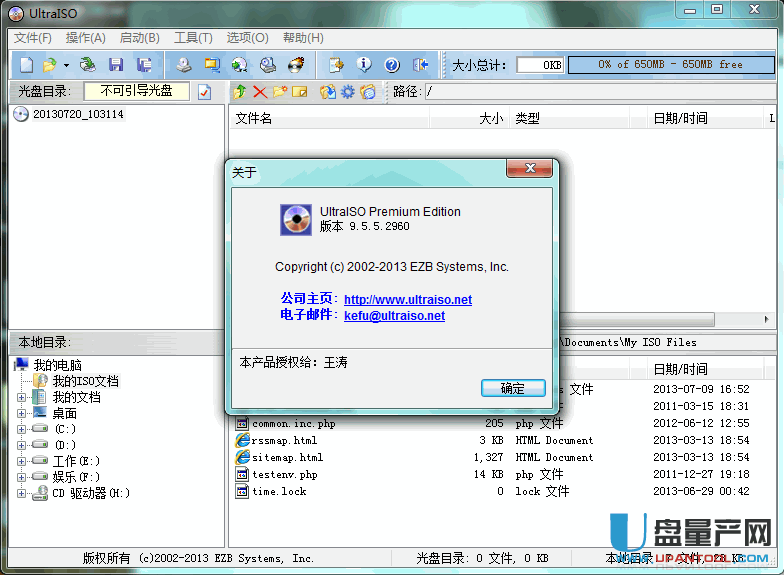Click the Save floppy disk icon
784x575 pixels.
pos(116,65)
